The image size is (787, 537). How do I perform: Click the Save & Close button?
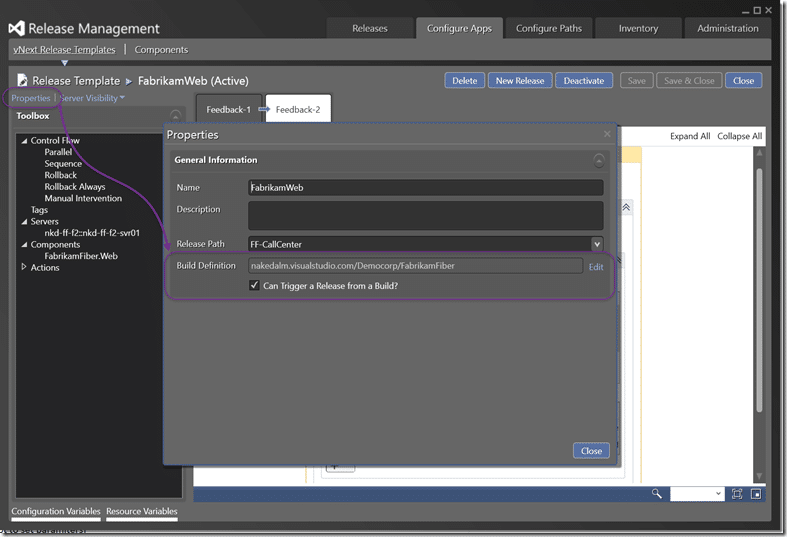coord(689,80)
